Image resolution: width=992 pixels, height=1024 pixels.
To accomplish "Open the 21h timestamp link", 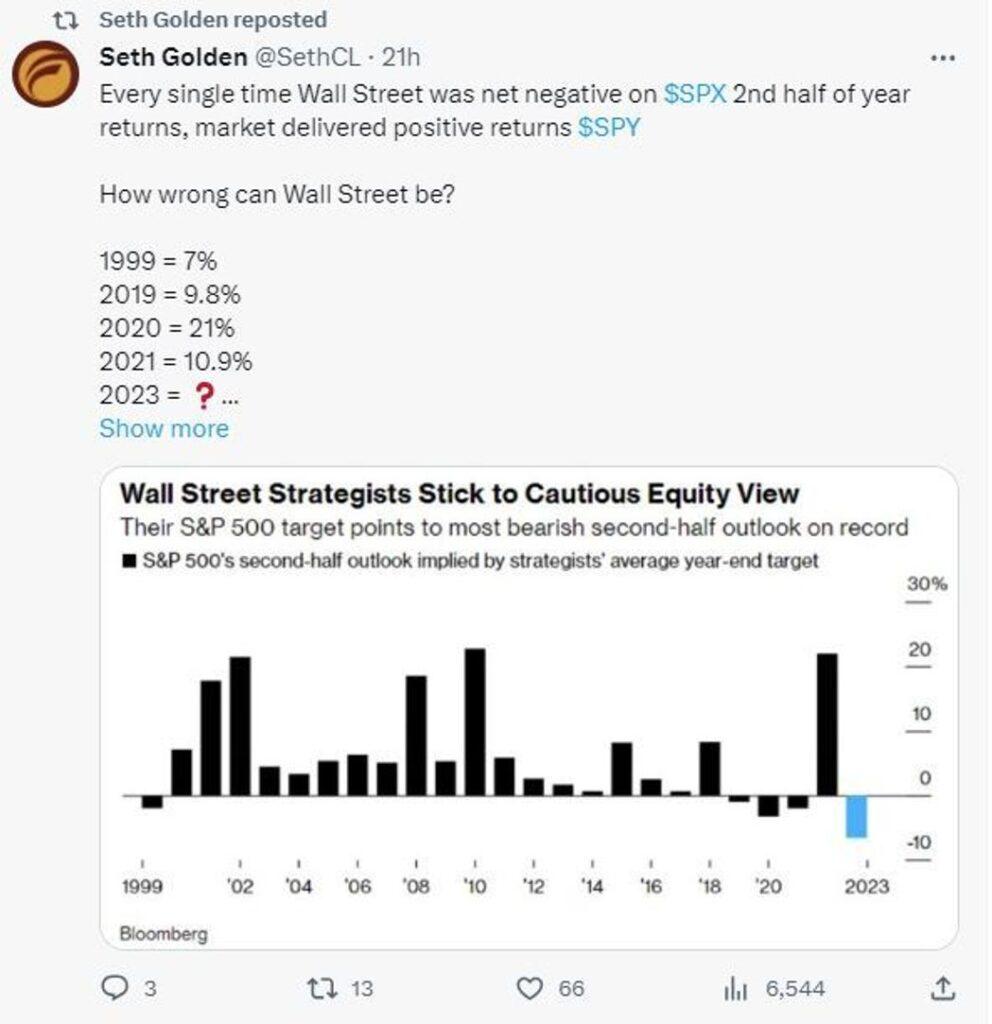I will click(x=401, y=57).
